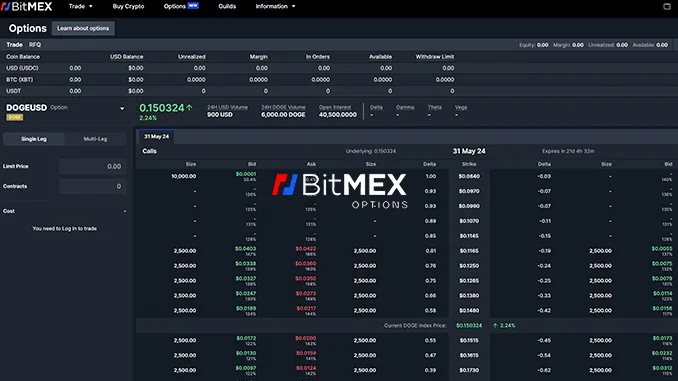Click call bid $0.0189 at strike $0.1480
This screenshot has width=678, height=381.
[x=246, y=308]
